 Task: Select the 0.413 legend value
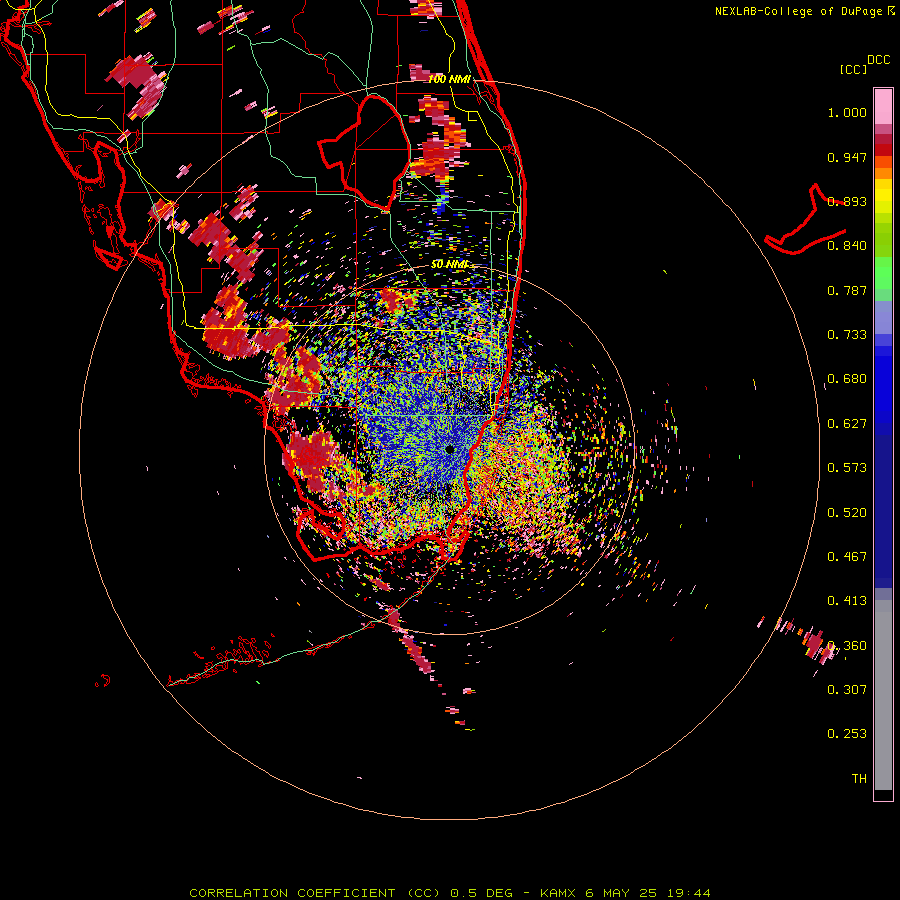click(x=847, y=601)
